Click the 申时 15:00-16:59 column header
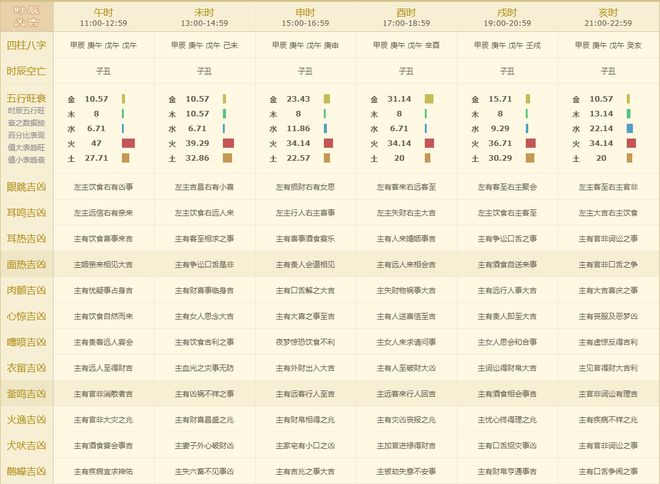 tap(306, 18)
